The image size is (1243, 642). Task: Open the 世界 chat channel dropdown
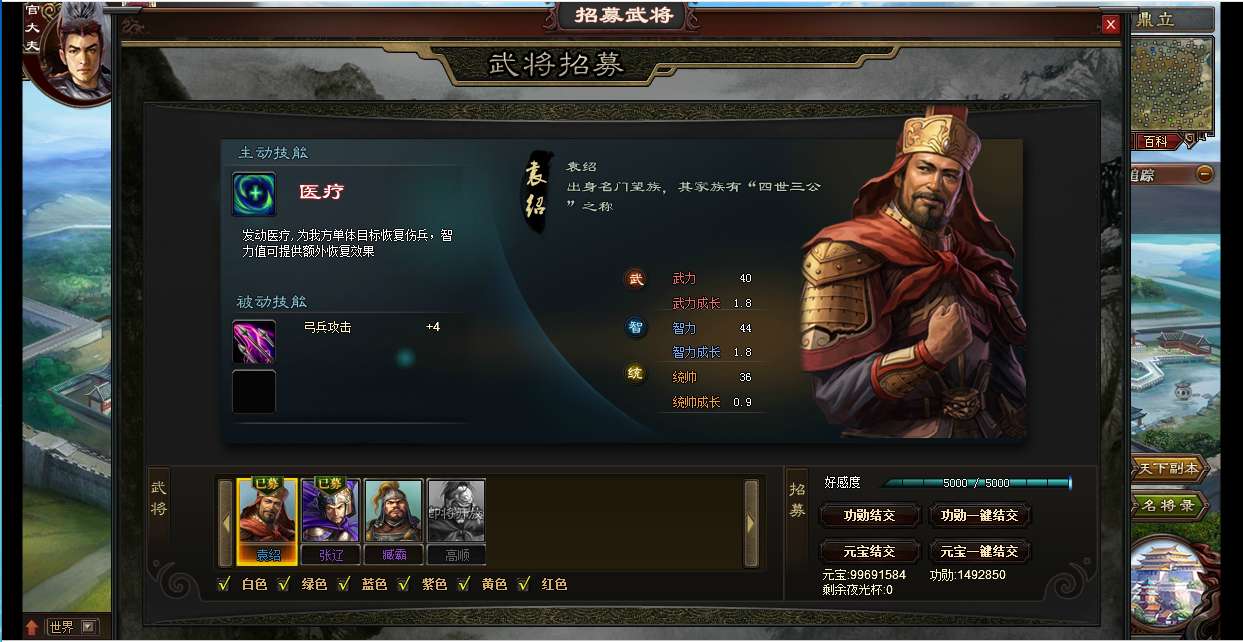coord(89,627)
